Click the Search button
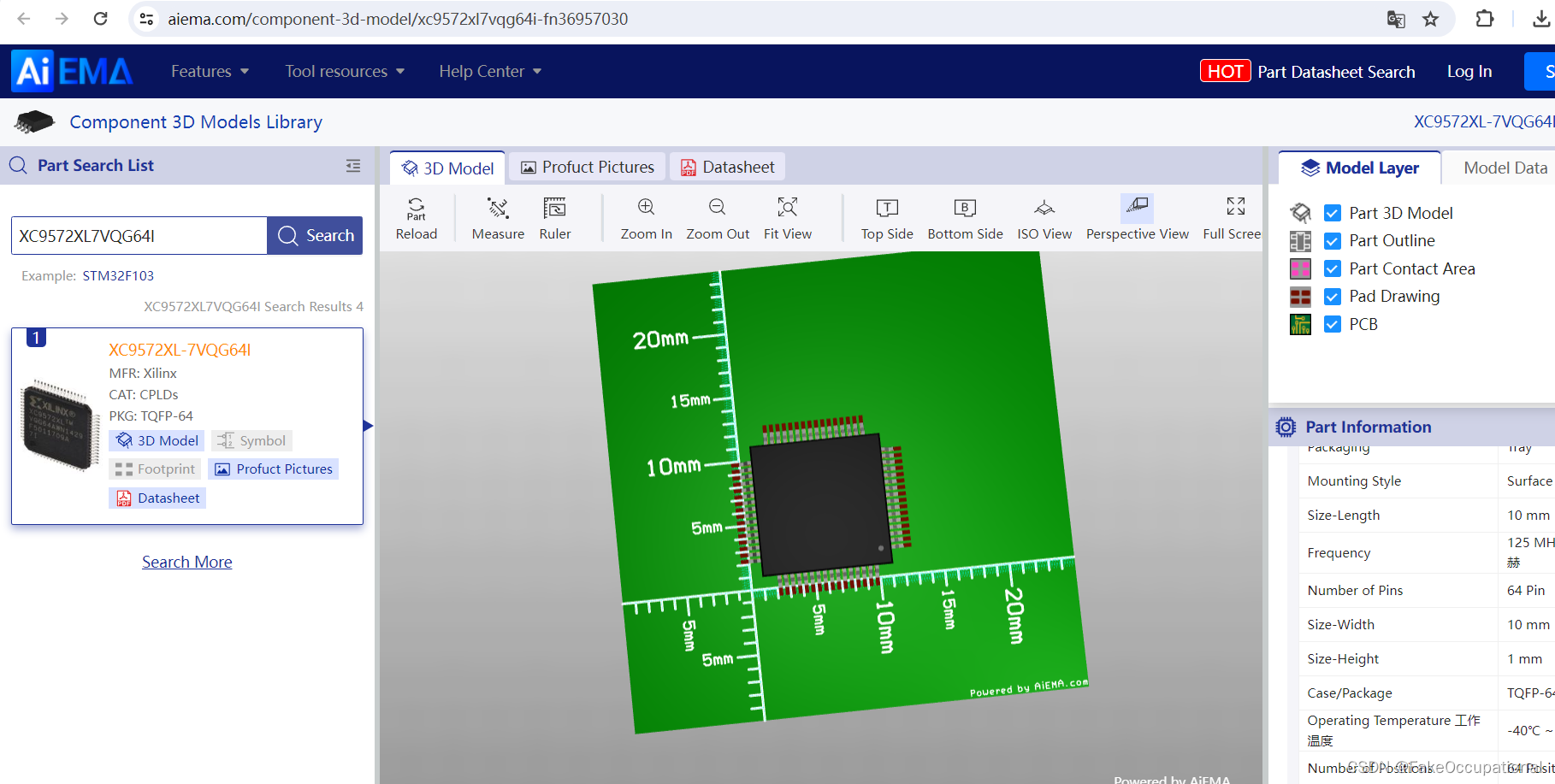 pyautogui.click(x=315, y=235)
